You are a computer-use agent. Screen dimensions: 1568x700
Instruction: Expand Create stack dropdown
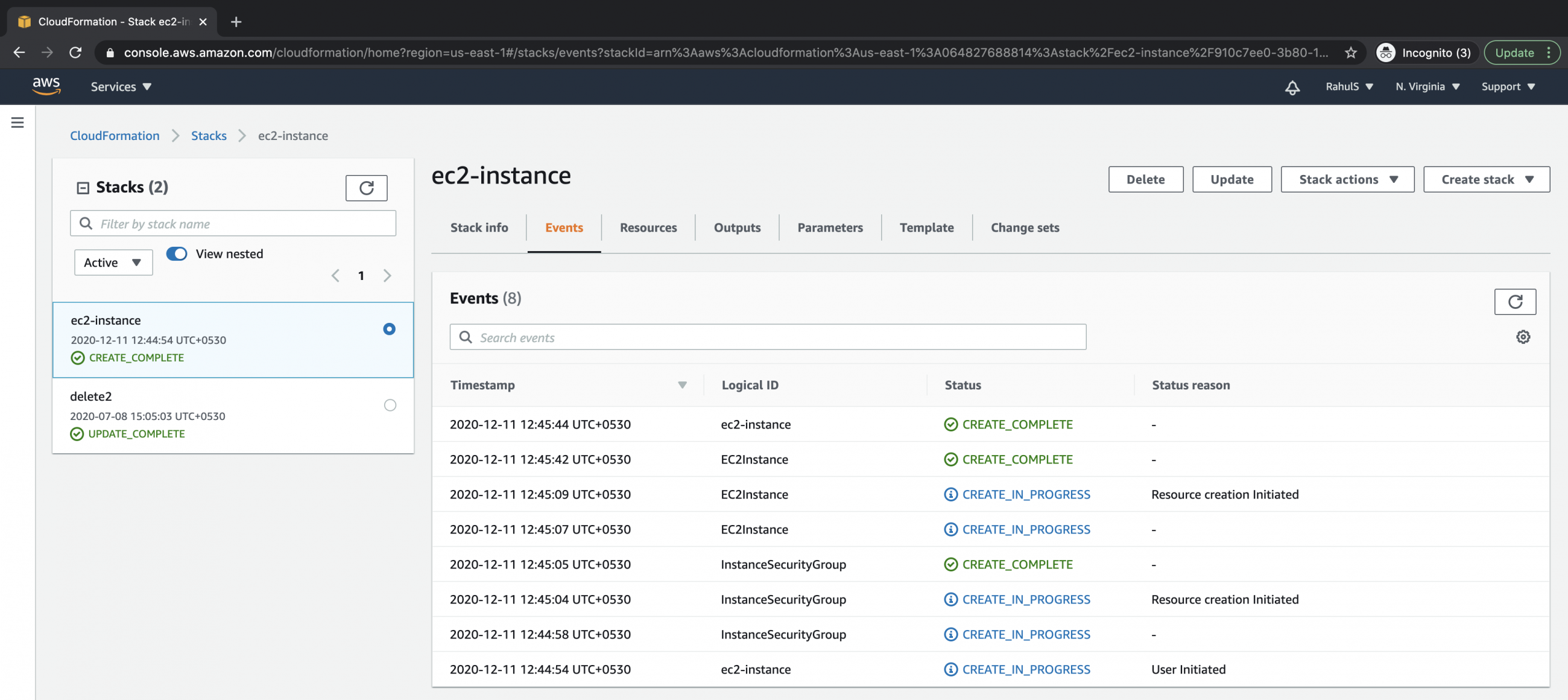pos(1486,179)
